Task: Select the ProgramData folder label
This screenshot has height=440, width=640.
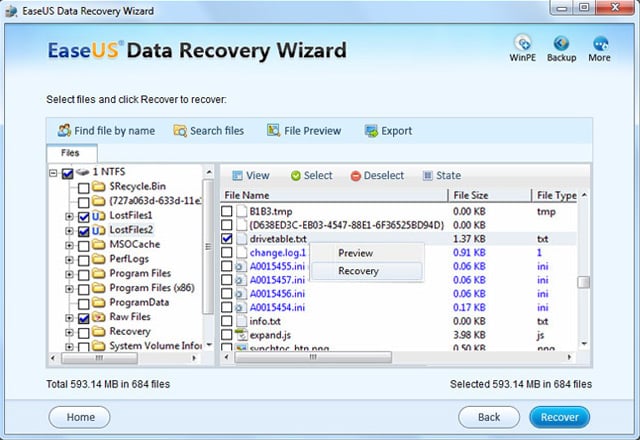Action: click(x=139, y=302)
